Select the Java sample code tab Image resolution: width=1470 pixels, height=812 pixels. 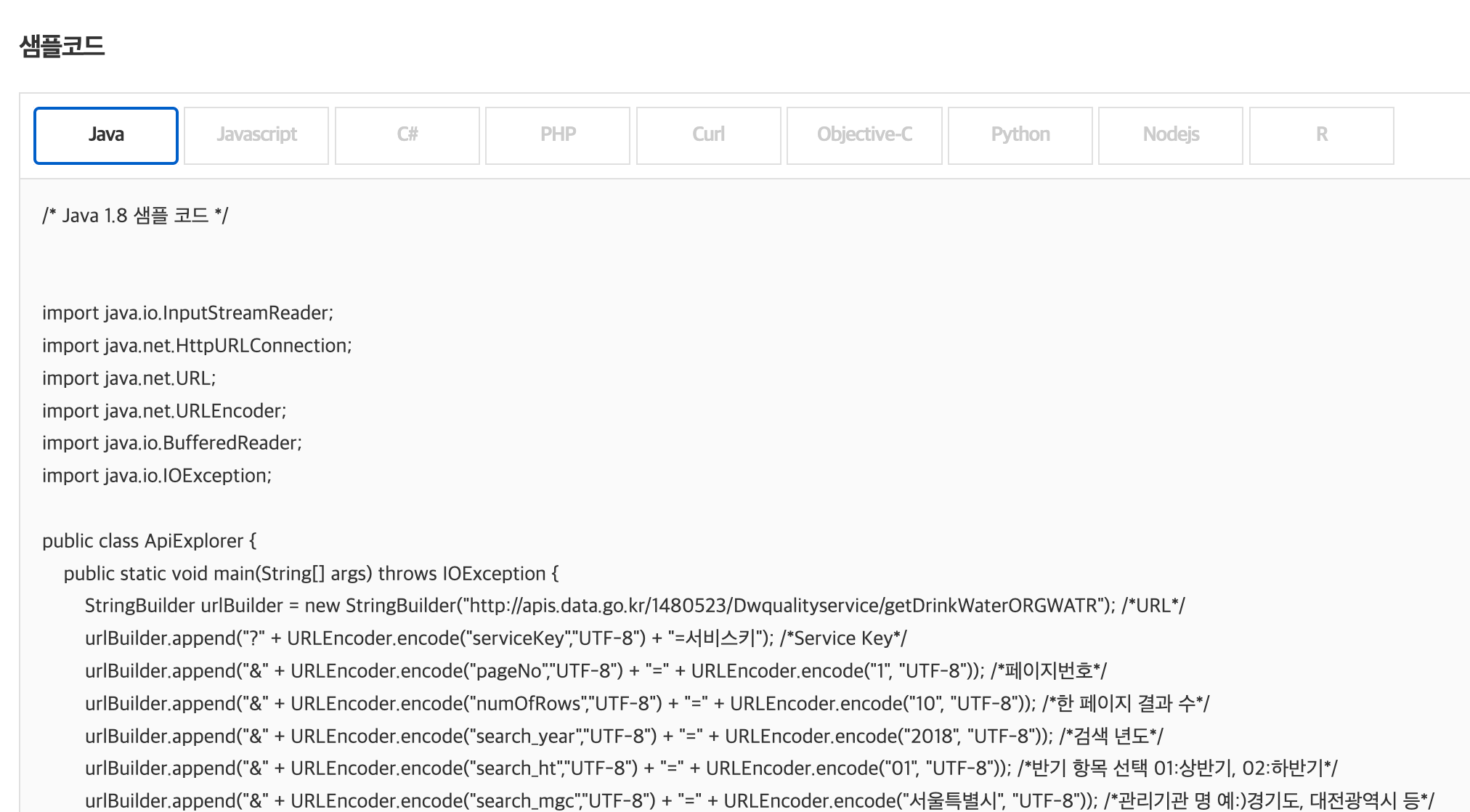[x=106, y=135]
